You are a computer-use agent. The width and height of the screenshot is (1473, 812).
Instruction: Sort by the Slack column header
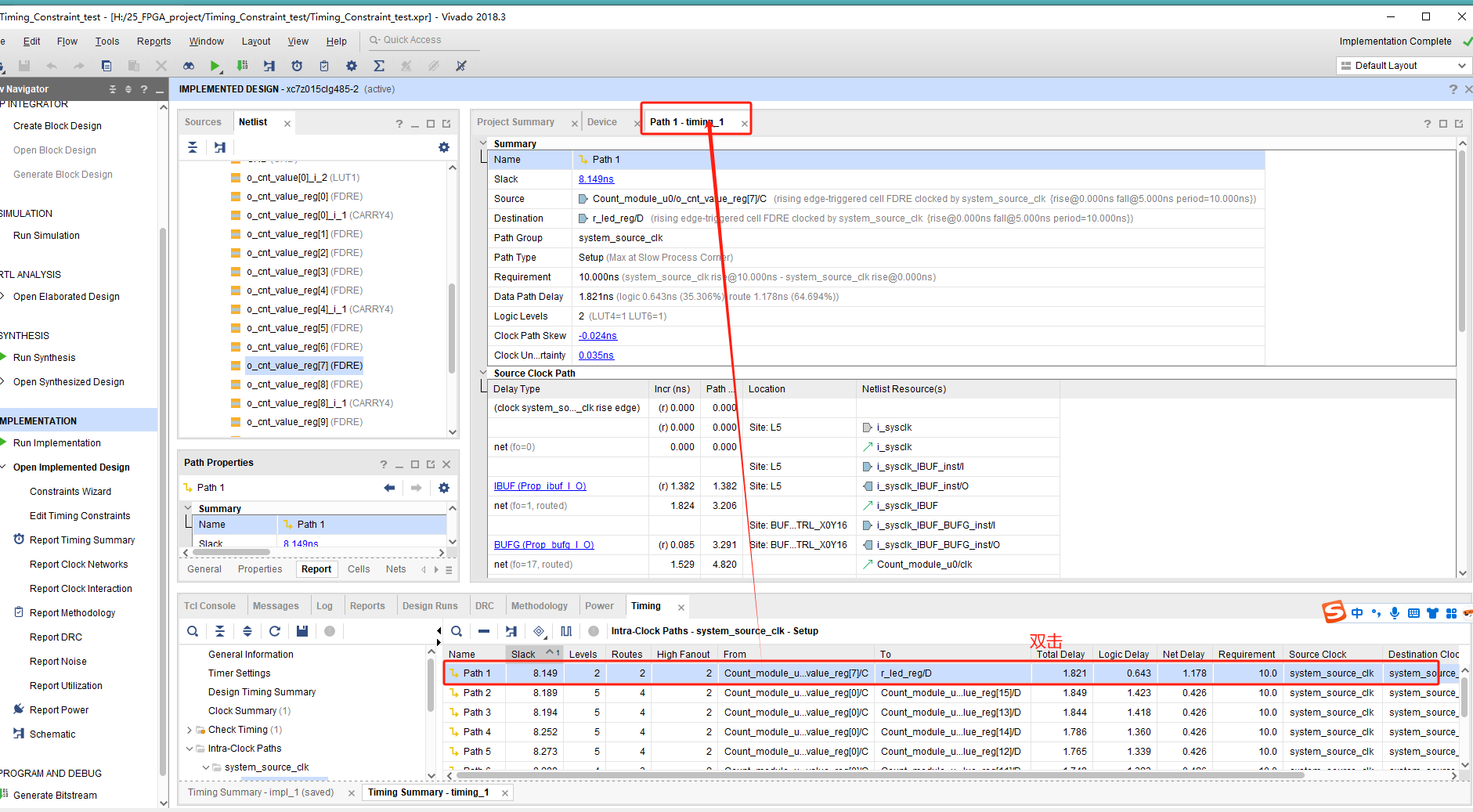point(533,654)
